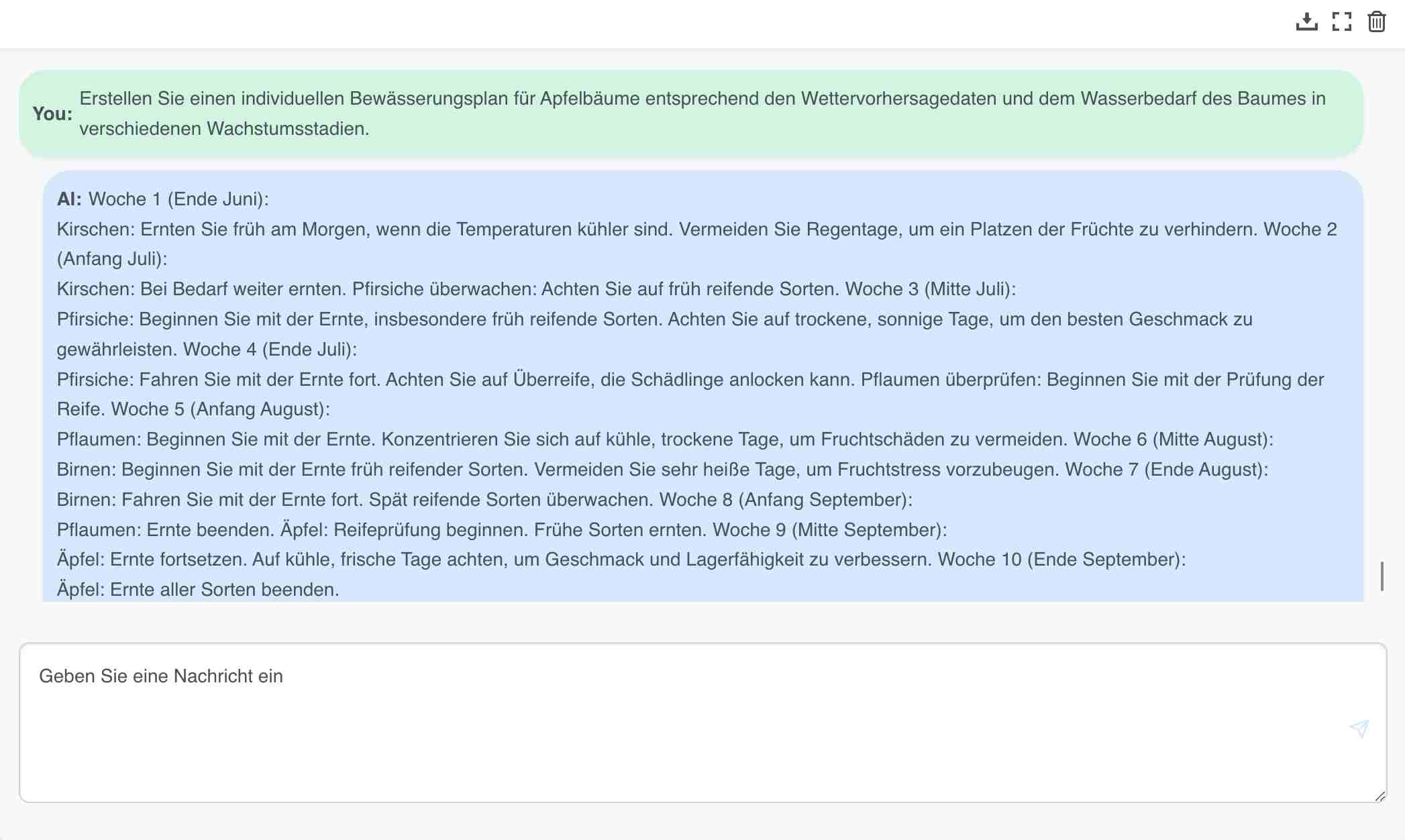1405x840 pixels.
Task: Click text 'Woche 9 (Mitte September):'
Action: (830, 530)
